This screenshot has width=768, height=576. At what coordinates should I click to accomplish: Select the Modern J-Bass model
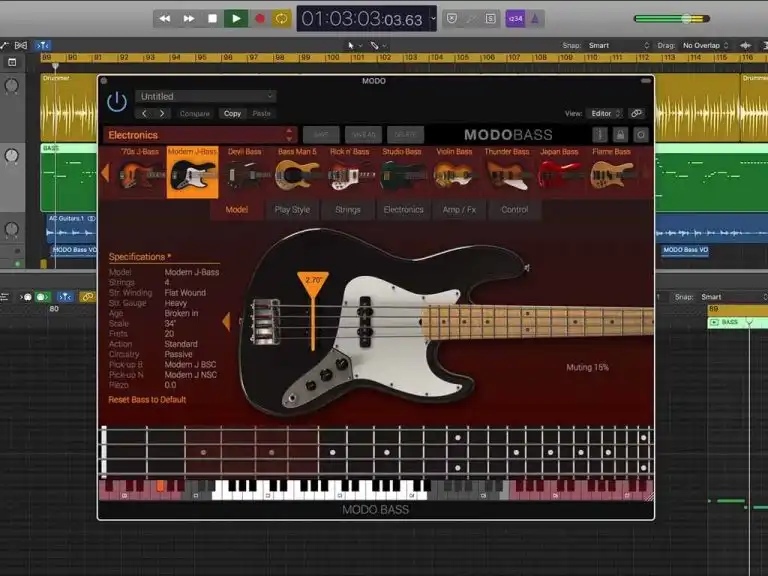click(192, 171)
